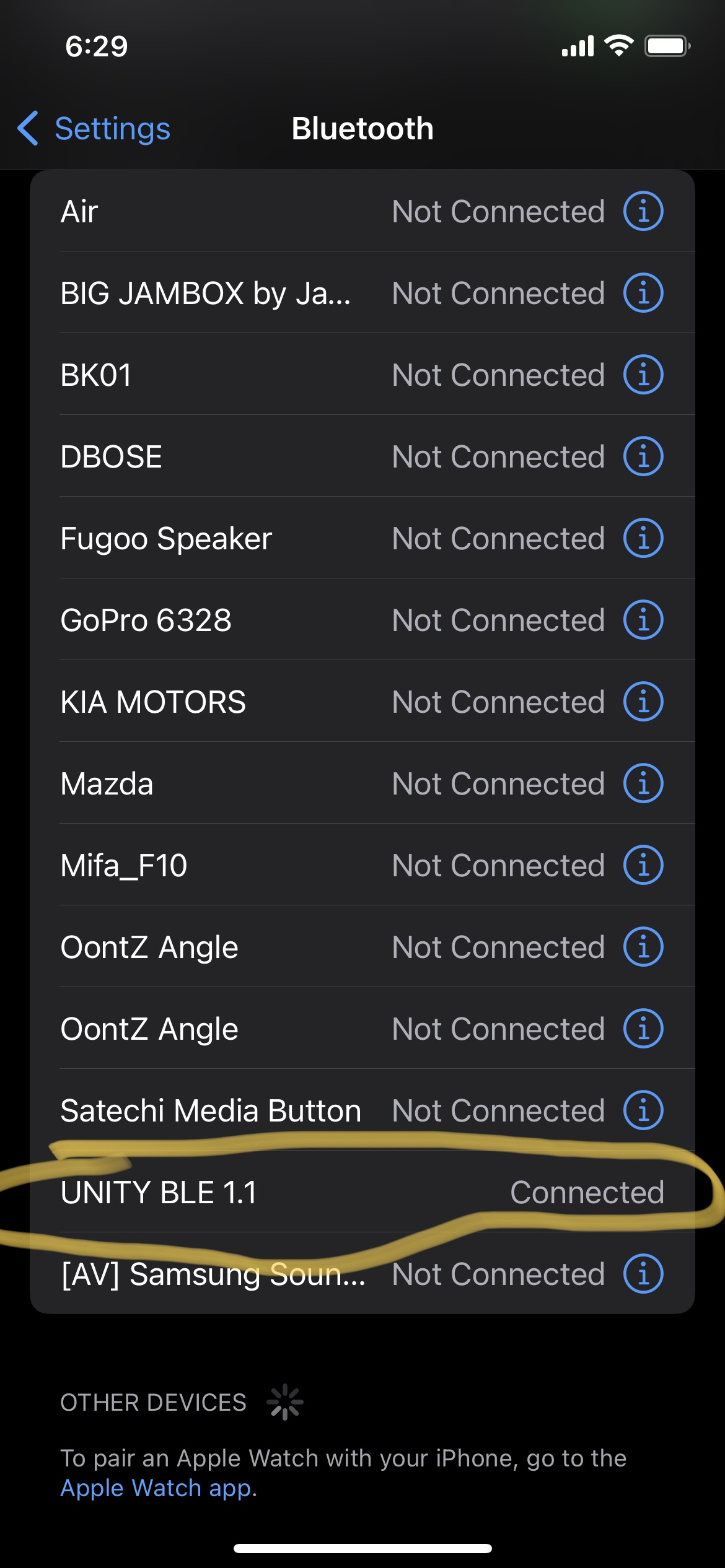This screenshot has width=725, height=1568.
Task: Open DBOSE device info button
Action: 643,456
